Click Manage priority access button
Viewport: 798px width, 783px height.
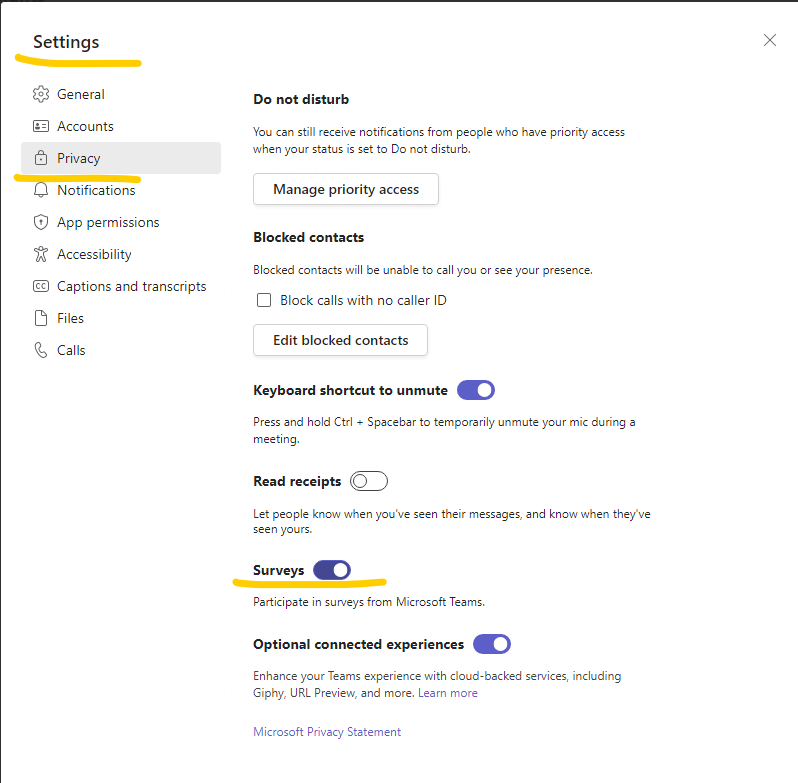tap(346, 189)
